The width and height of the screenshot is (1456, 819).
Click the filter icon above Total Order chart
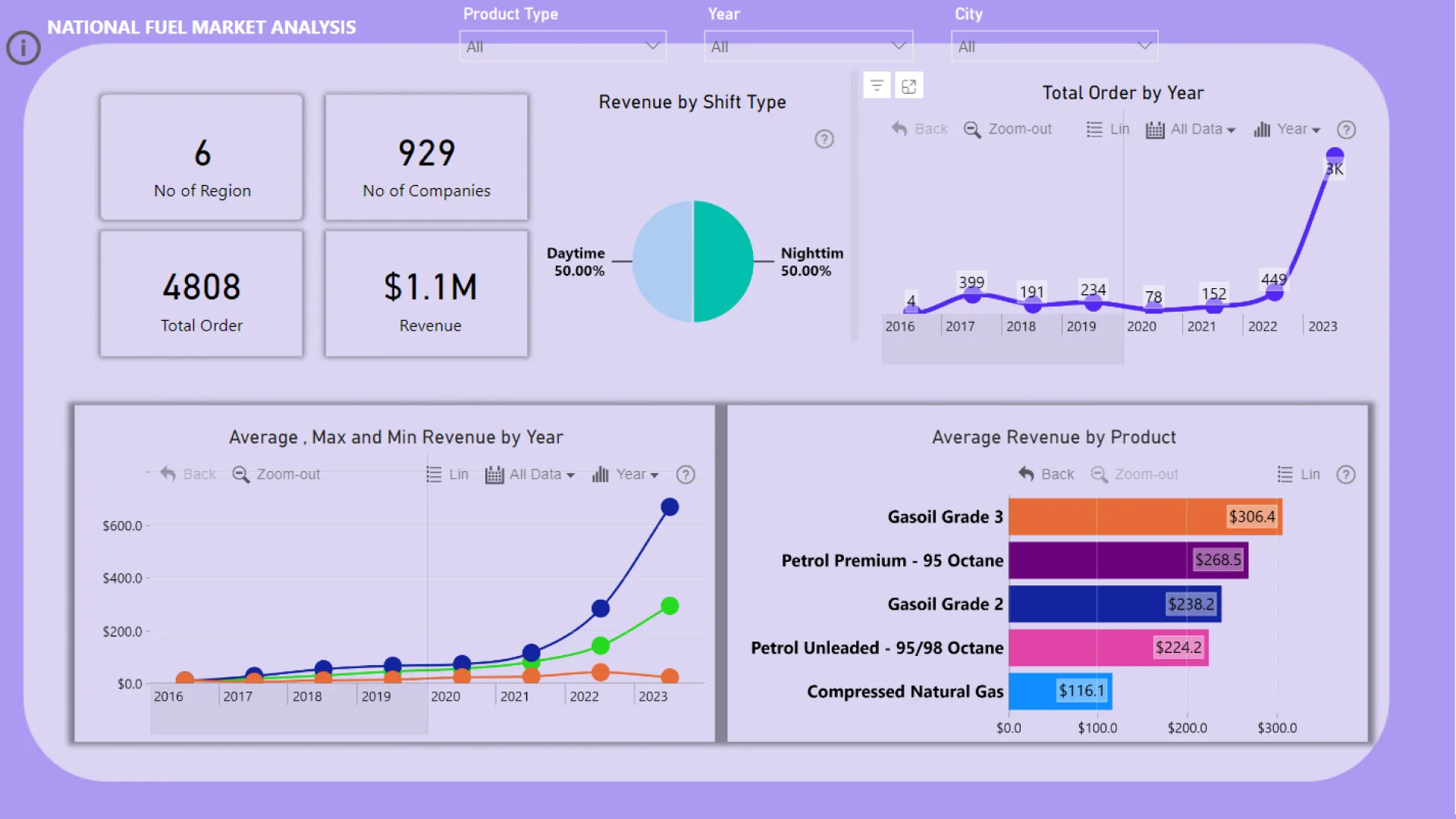tap(877, 86)
